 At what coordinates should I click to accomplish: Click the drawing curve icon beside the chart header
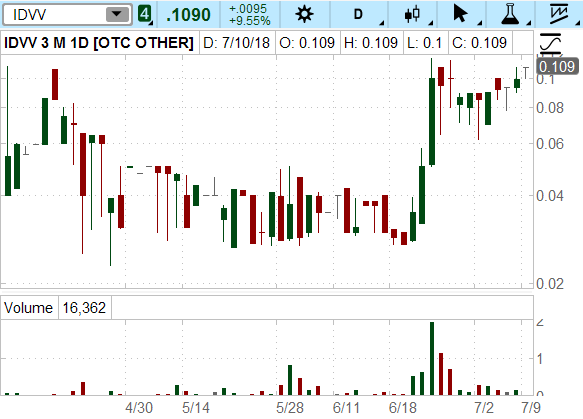550,44
